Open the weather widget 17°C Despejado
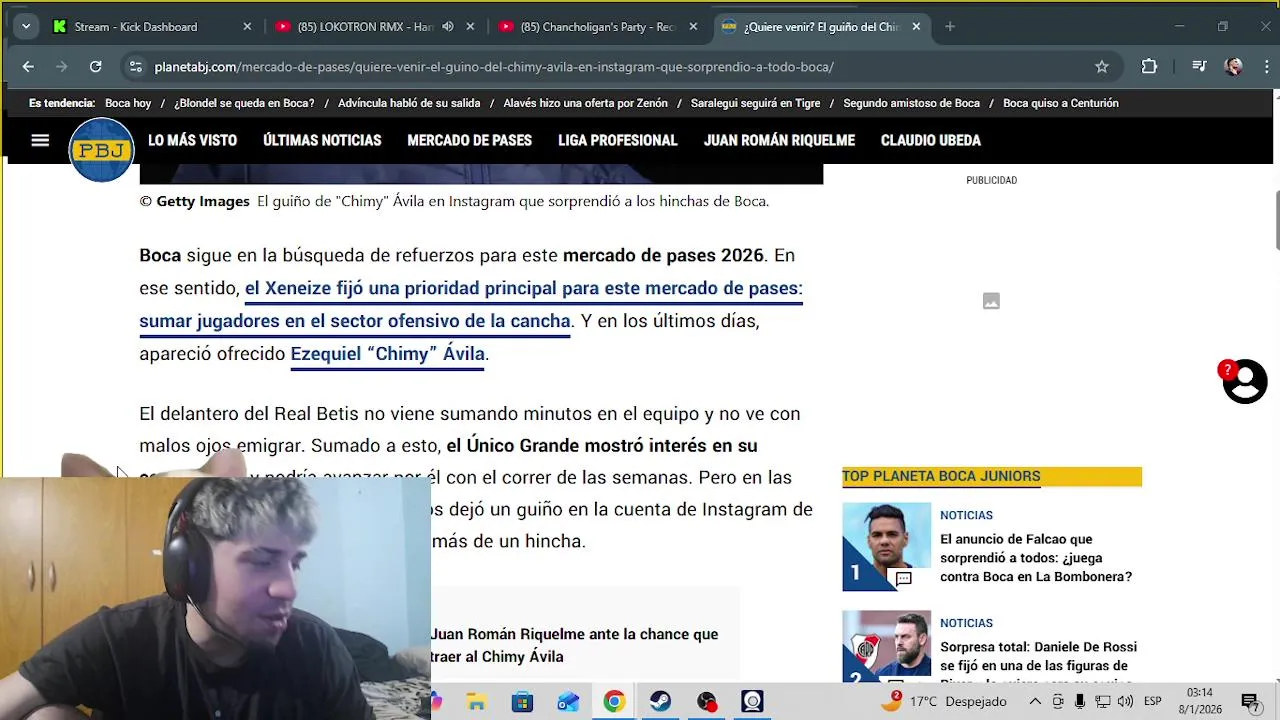Viewport: 1280px width, 720px height. tap(944, 702)
